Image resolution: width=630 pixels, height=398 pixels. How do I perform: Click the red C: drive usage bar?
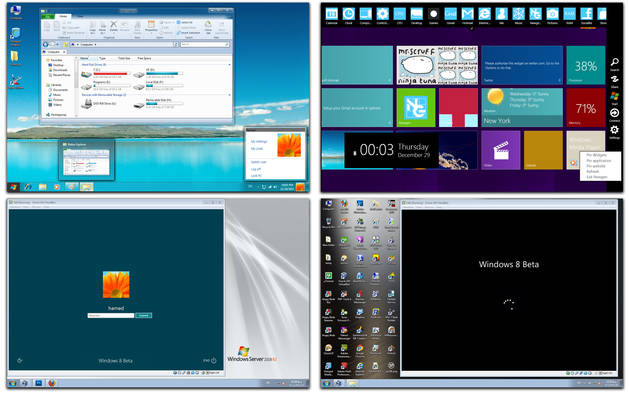(110, 74)
